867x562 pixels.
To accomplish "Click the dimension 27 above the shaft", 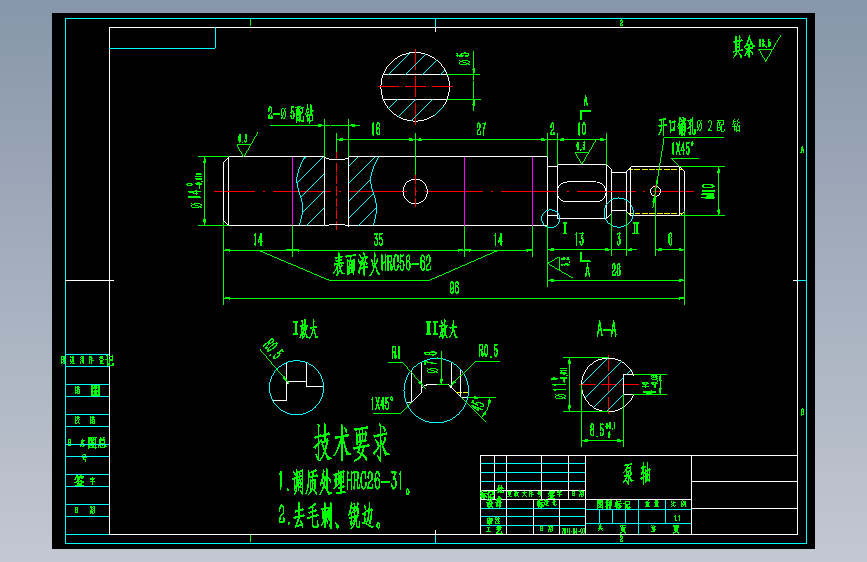I will click(481, 129).
